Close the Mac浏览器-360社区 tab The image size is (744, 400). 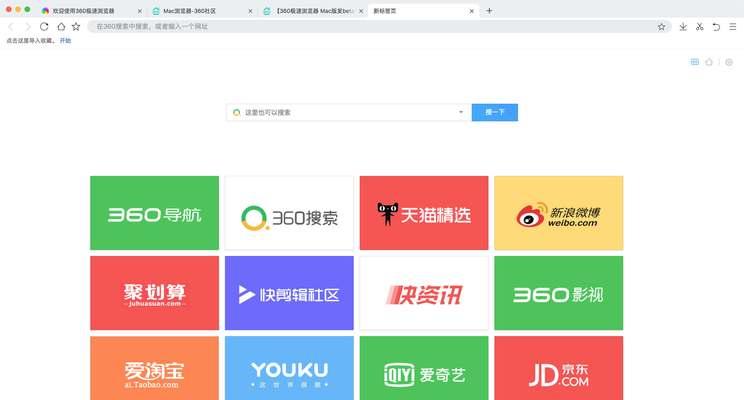[250, 11]
